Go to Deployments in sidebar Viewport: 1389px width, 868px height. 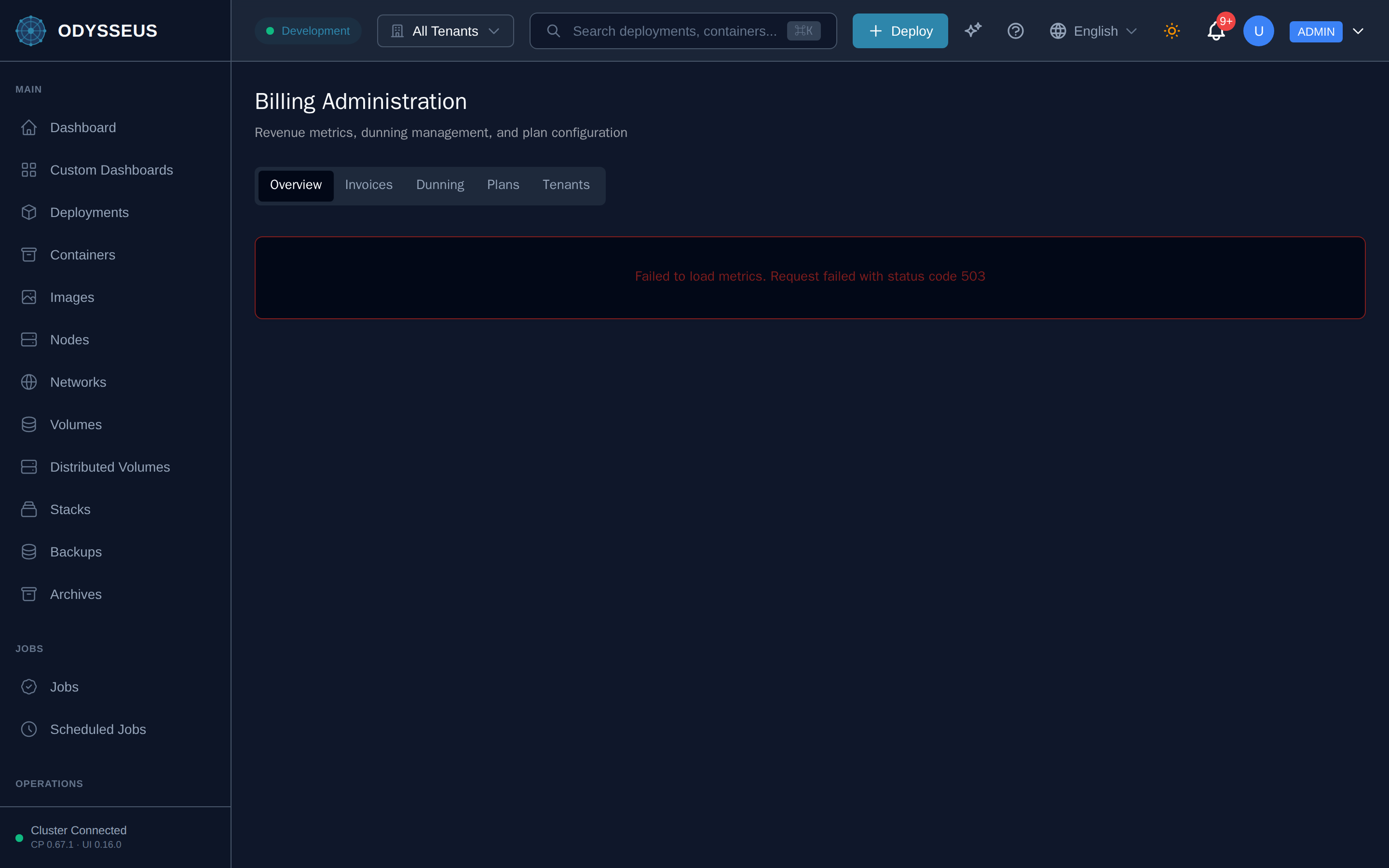115,212
